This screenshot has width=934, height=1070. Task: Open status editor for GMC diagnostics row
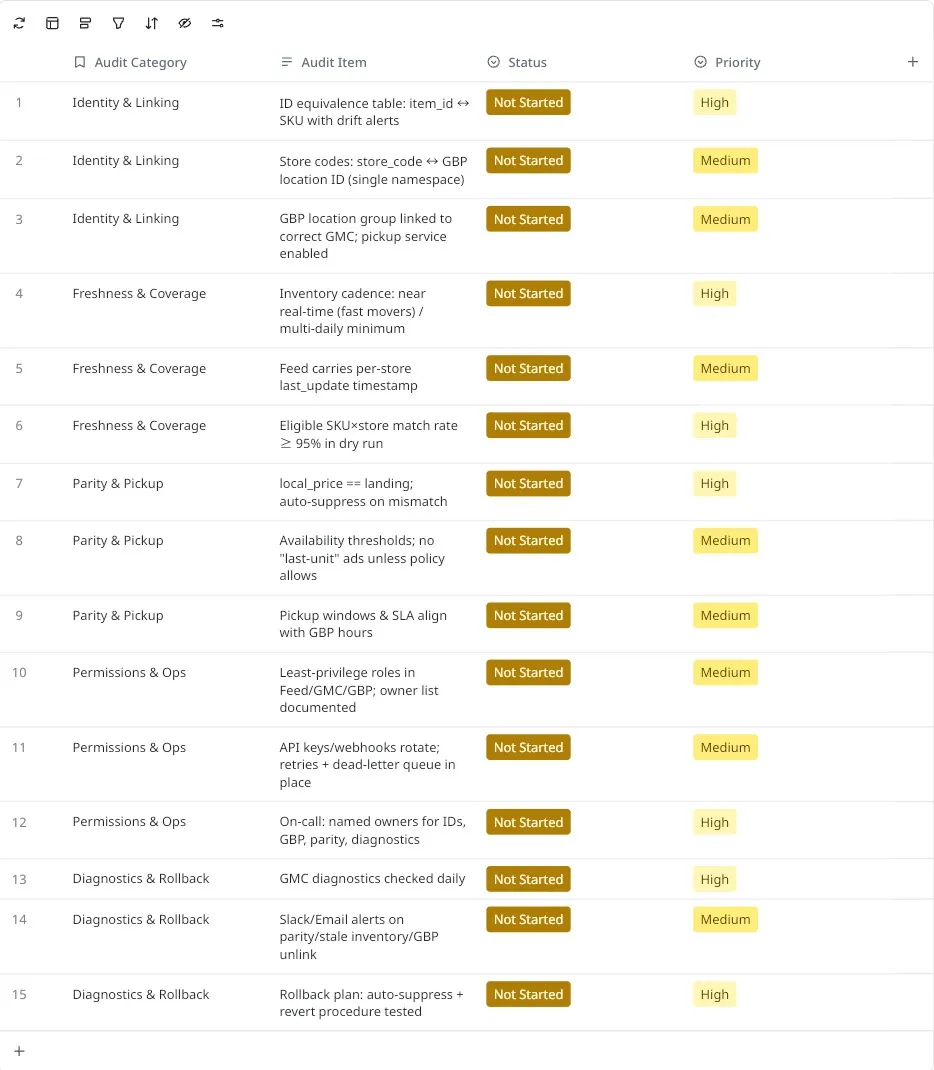528,879
